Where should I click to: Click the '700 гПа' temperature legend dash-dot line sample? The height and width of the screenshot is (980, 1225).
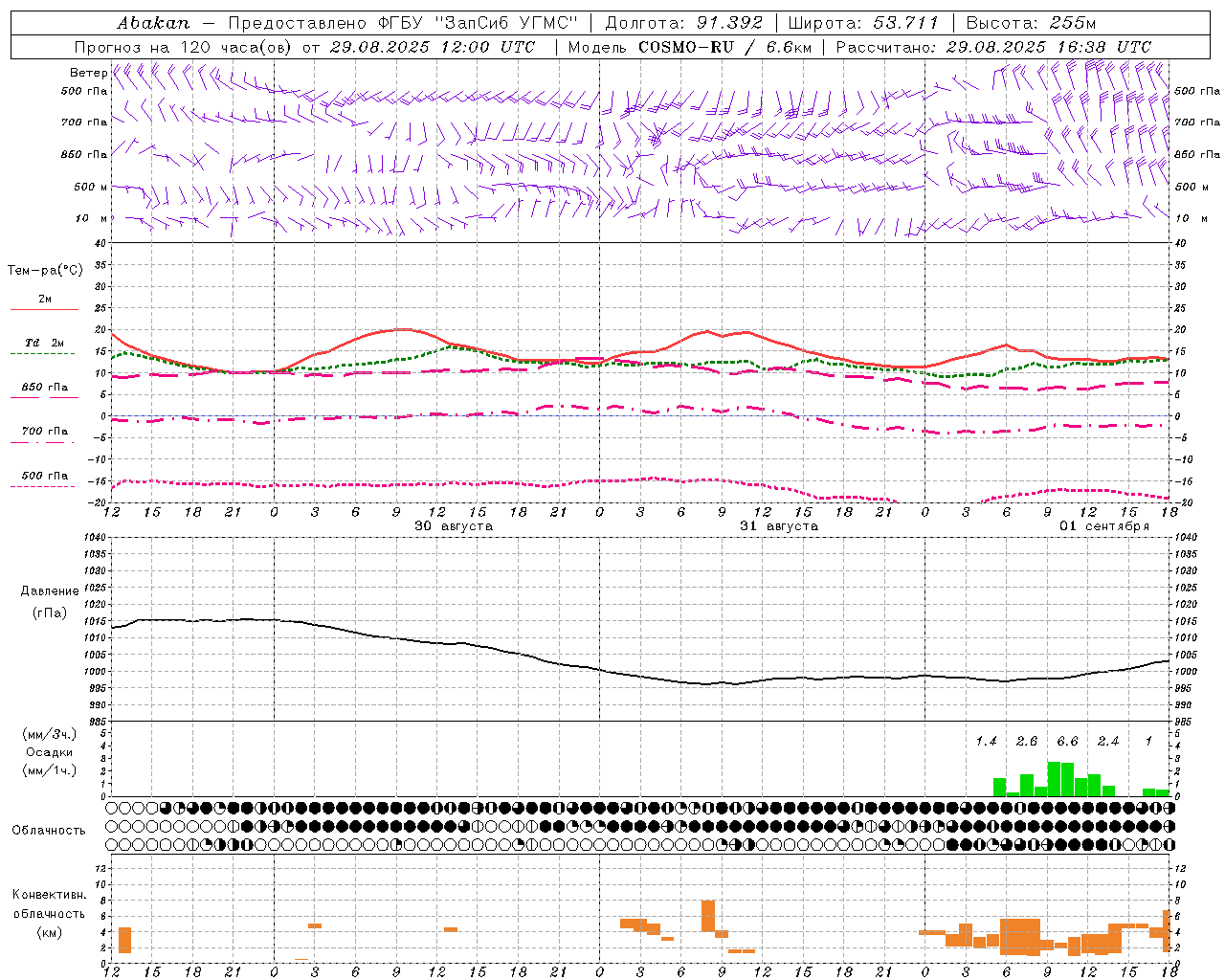point(42,442)
